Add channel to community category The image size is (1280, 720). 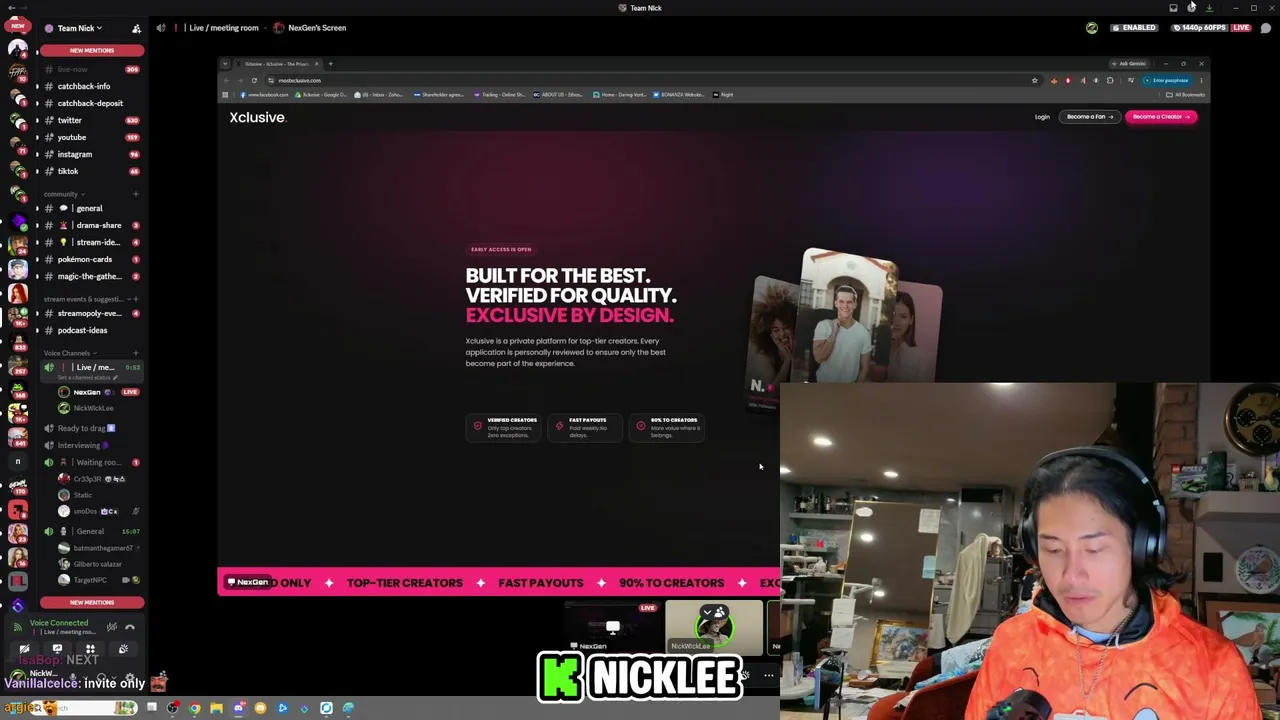coord(136,194)
